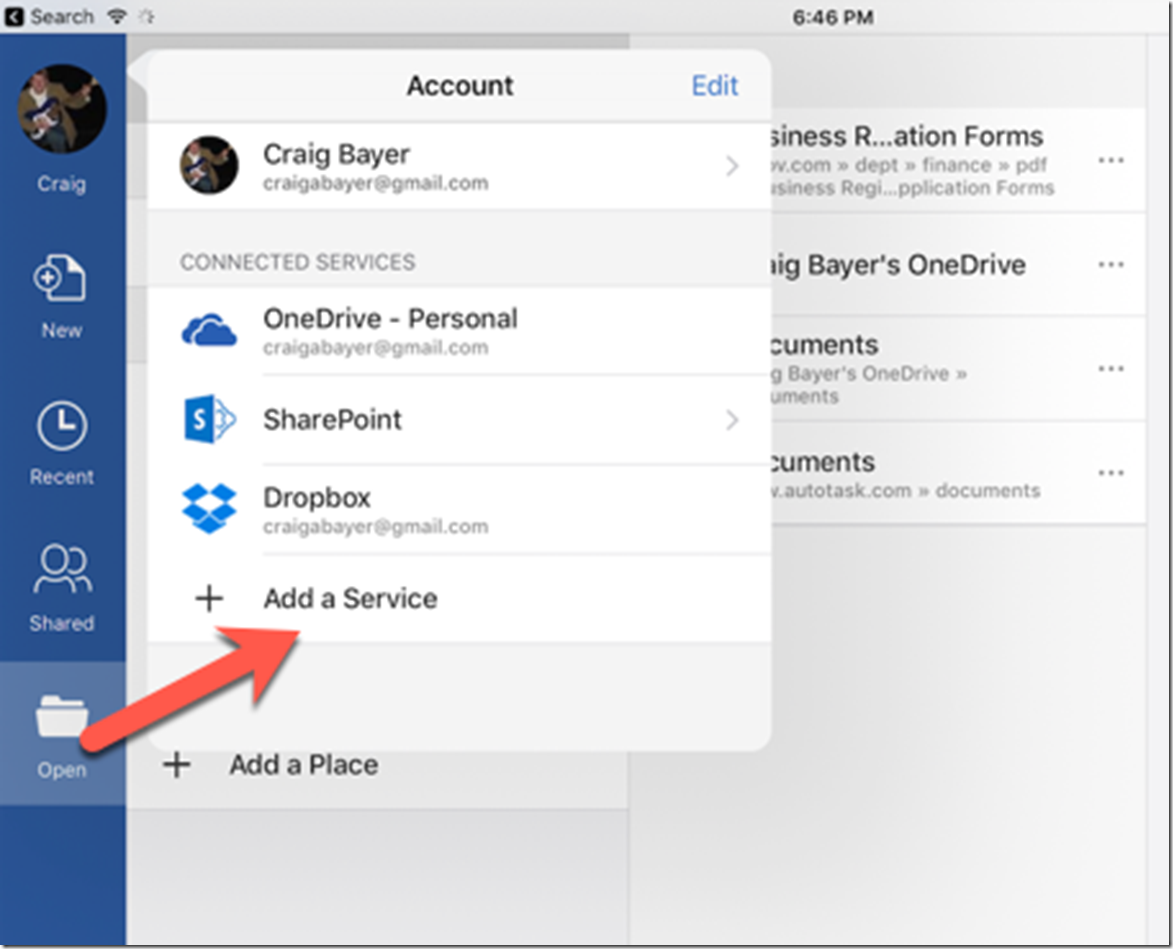
Task: Tap the Open label in the sidebar
Action: point(62,770)
